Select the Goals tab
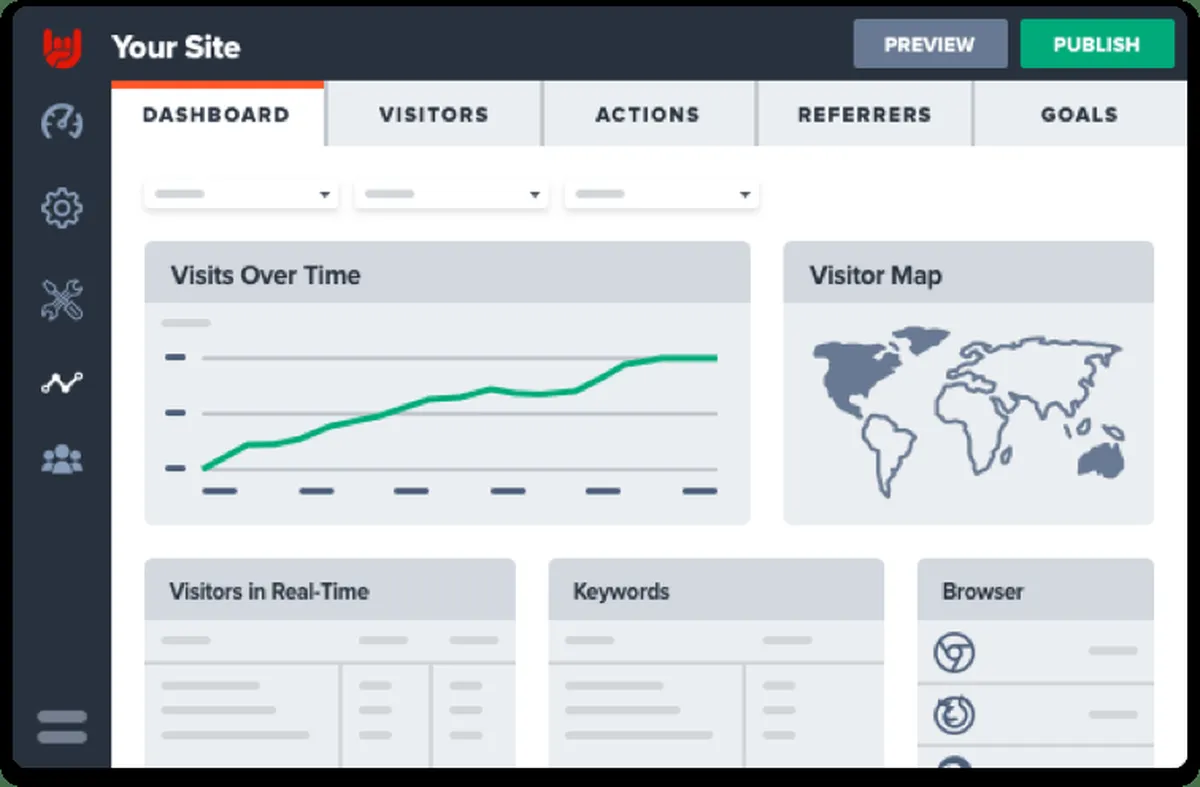The image size is (1200, 787). [1080, 114]
